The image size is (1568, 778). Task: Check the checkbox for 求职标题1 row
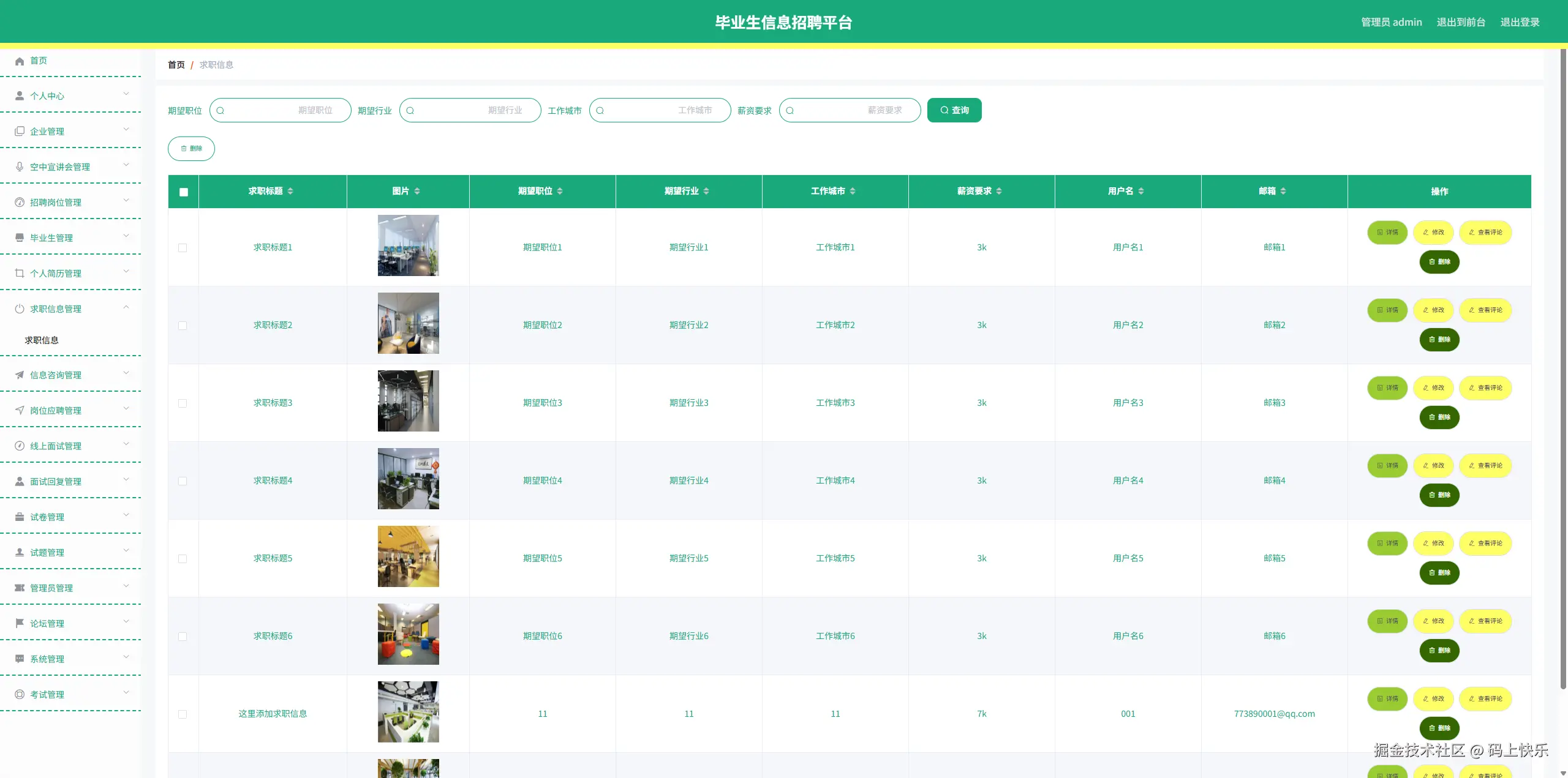[183, 248]
